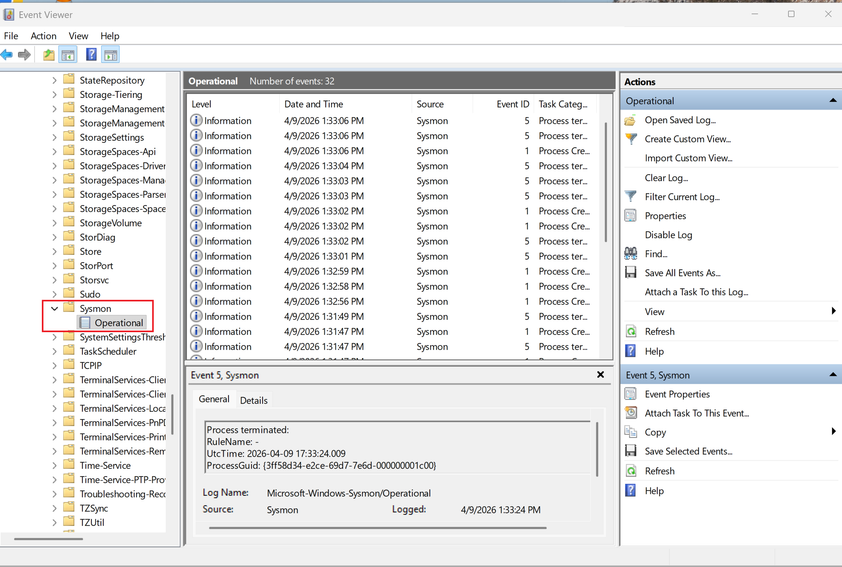Click the blue Help toolbar icon

[x=91, y=55]
